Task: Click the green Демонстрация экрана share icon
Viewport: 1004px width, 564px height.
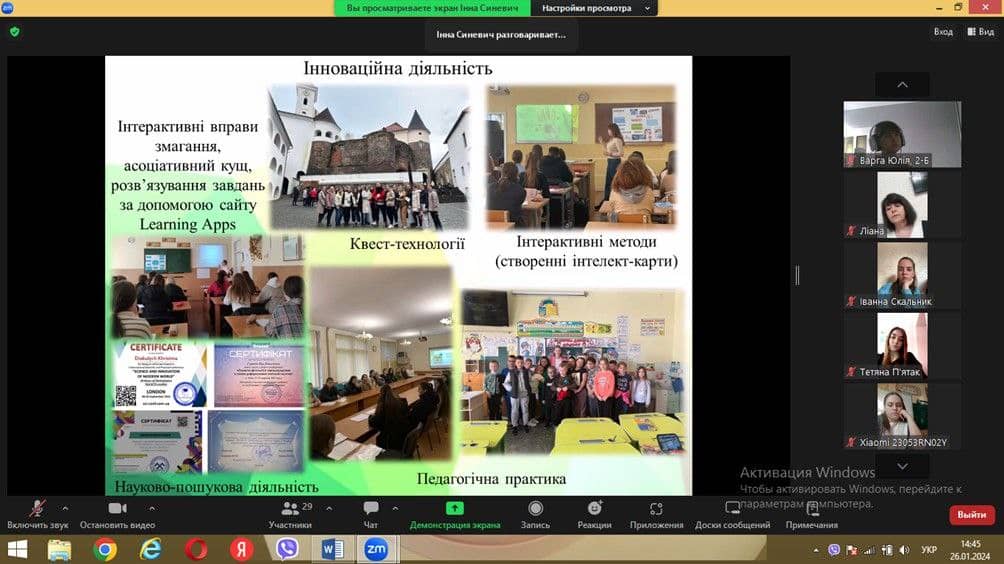Action: point(455,509)
